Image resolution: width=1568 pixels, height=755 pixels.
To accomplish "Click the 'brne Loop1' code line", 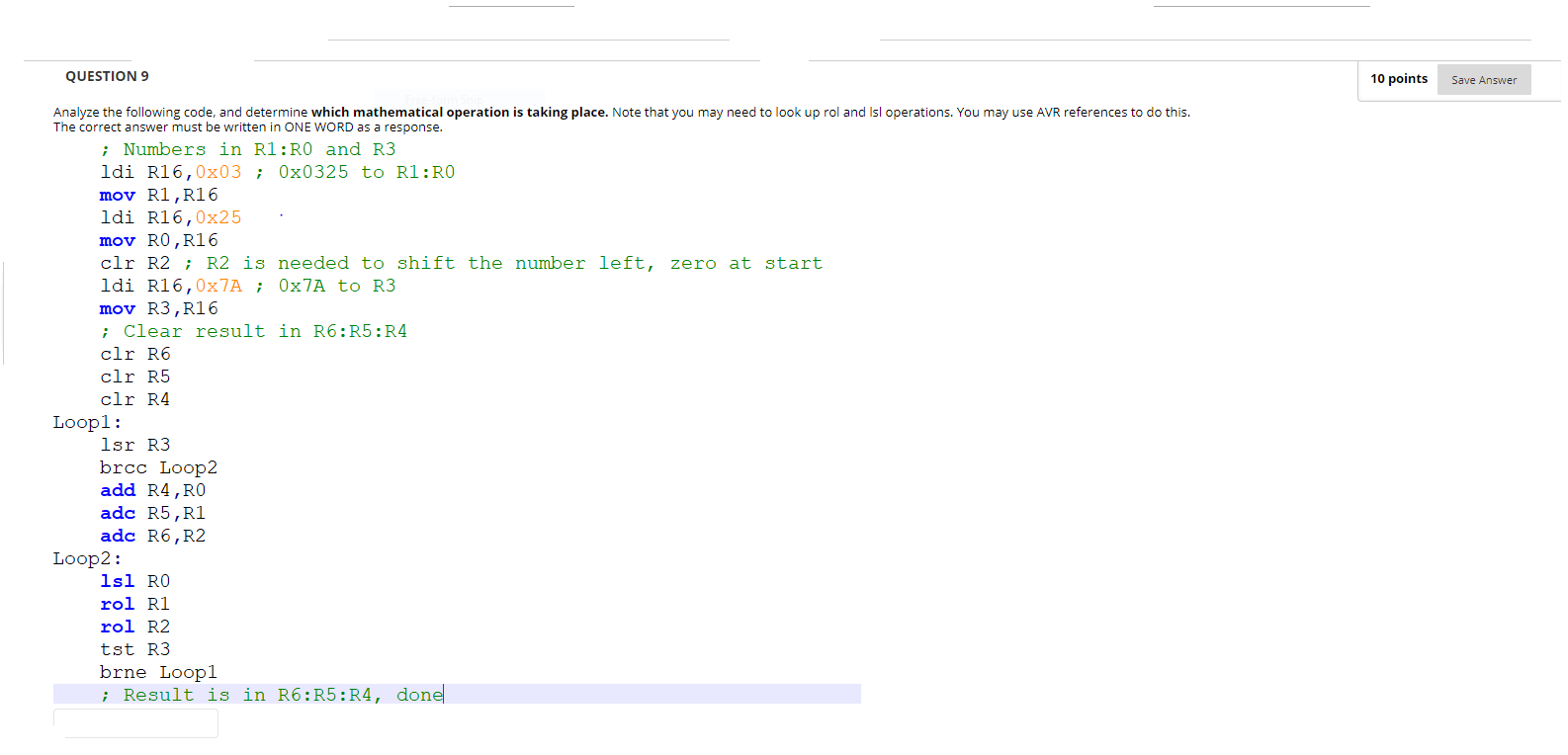I will tap(158, 672).
